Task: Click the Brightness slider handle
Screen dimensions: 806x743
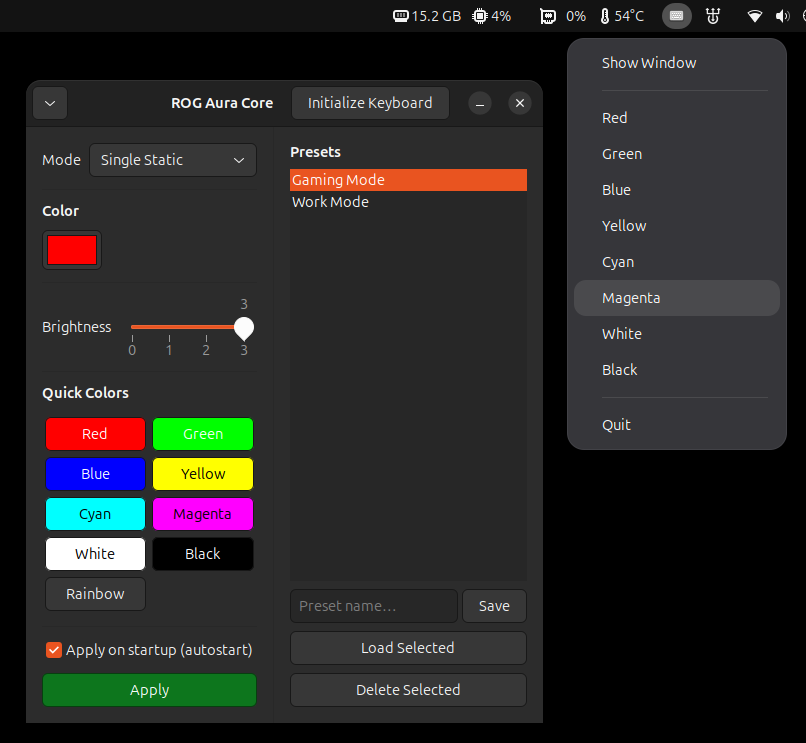Action: click(244, 328)
